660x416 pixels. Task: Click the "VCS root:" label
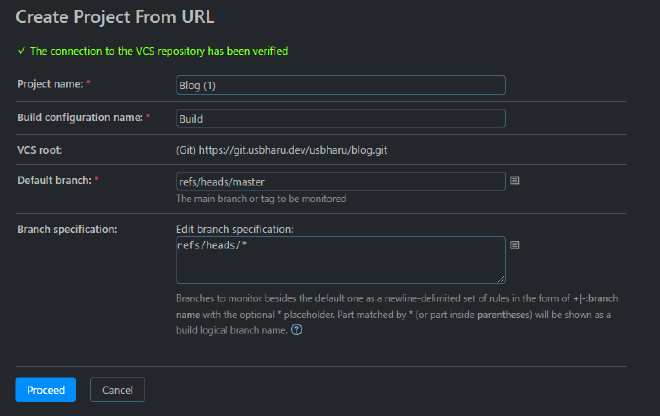(x=41, y=150)
